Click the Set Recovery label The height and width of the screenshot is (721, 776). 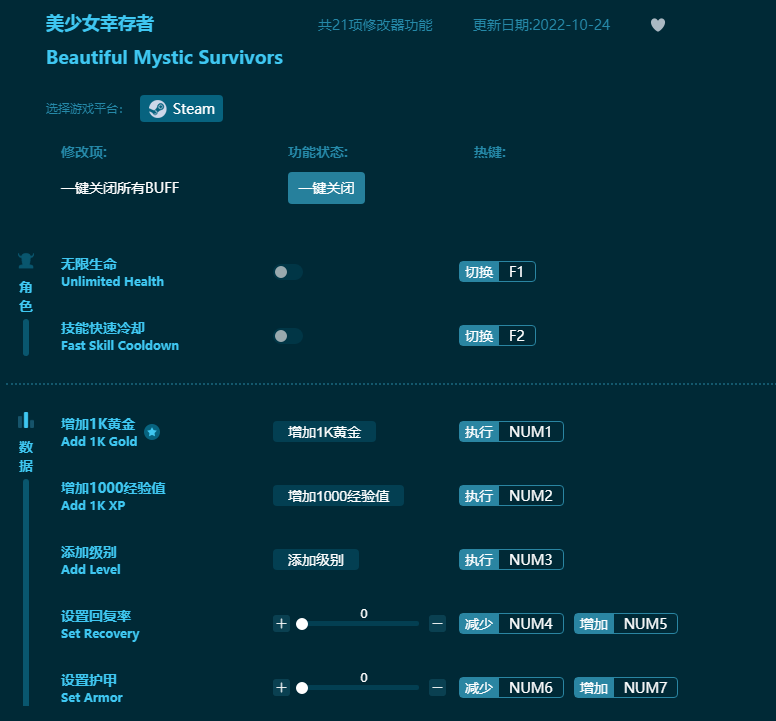click(x=100, y=633)
